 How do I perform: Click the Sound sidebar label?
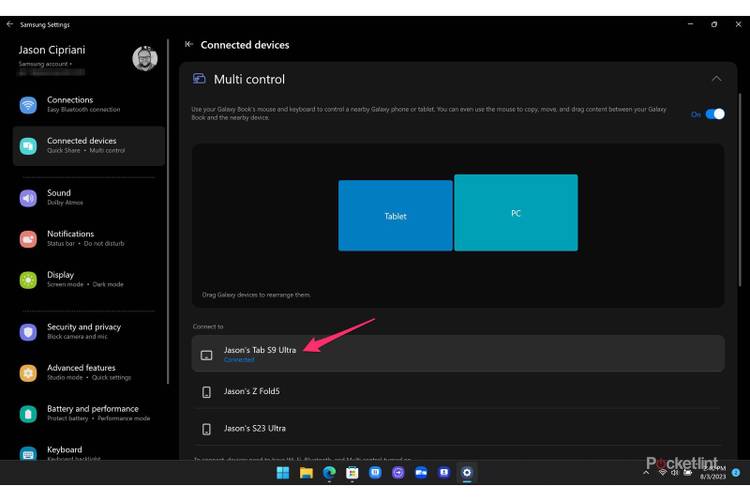[x=59, y=192]
